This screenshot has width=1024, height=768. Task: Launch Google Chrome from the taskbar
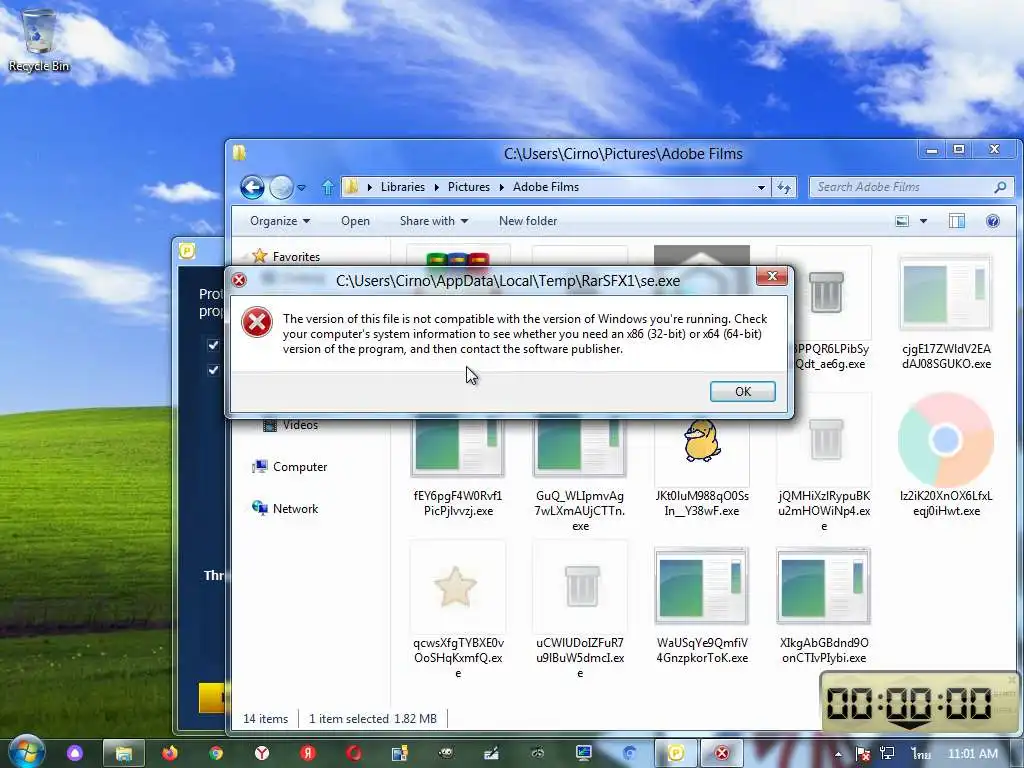coord(216,753)
